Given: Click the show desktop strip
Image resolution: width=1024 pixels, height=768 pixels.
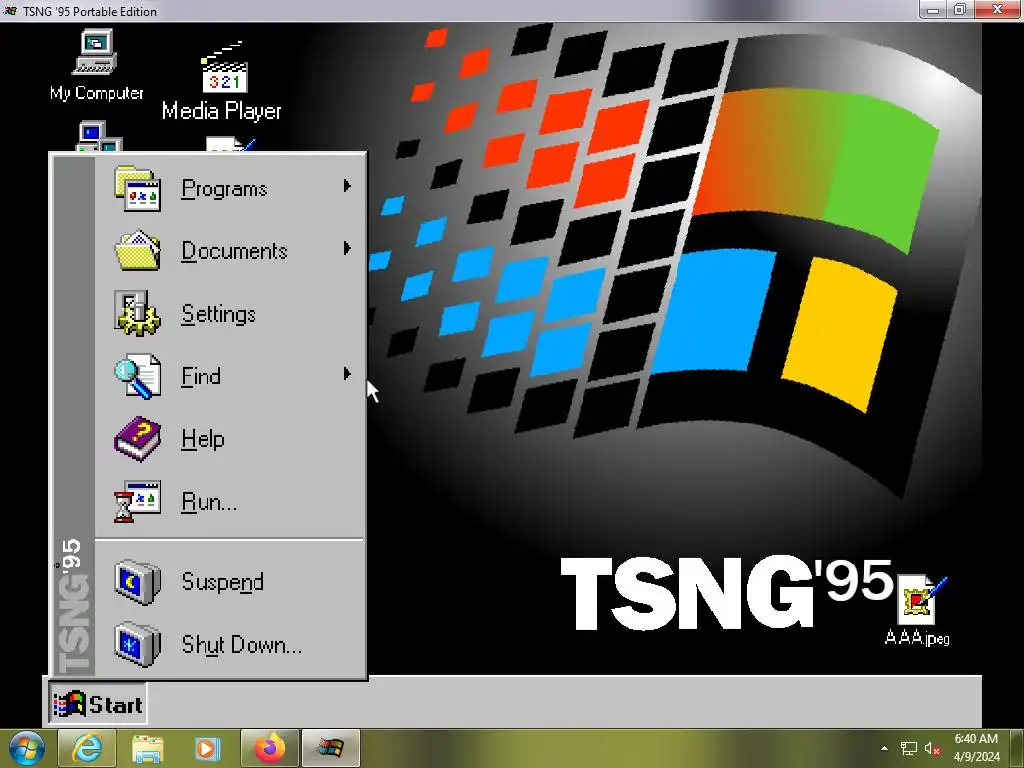Looking at the screenshot, I should tap(1018, 748).
